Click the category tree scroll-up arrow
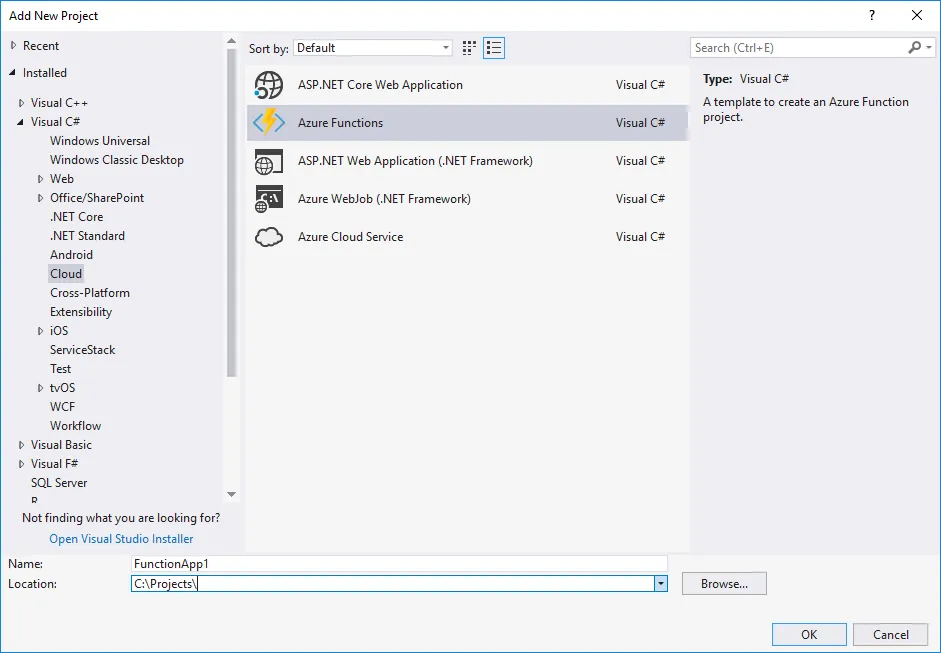This screenshot has width=941, height=653. [x=232, y=41]
